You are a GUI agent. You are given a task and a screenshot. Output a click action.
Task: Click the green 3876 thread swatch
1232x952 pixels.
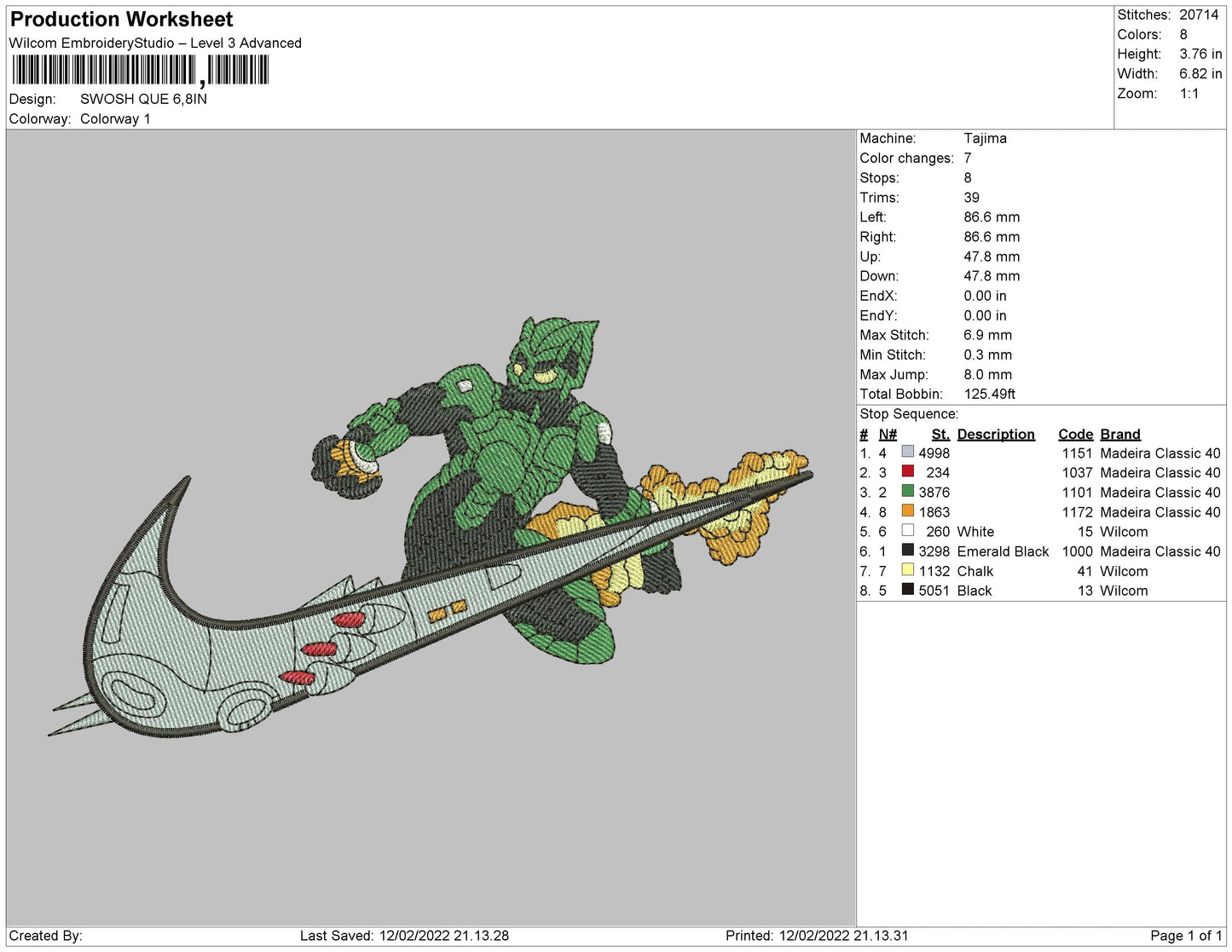click(x=907, y=492)
